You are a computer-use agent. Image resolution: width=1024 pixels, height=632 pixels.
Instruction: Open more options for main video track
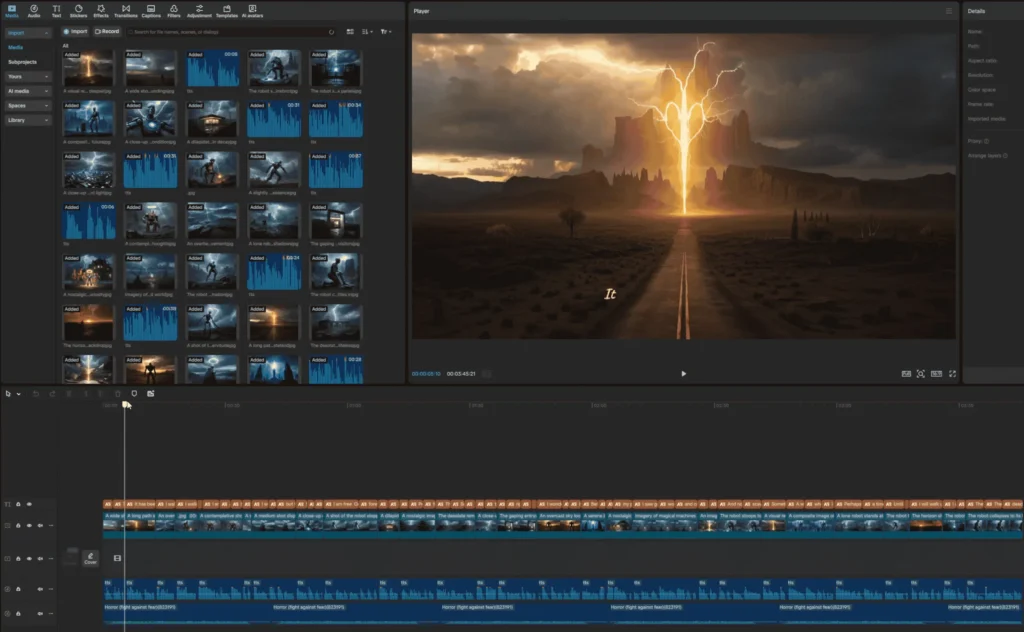(51, 526)
